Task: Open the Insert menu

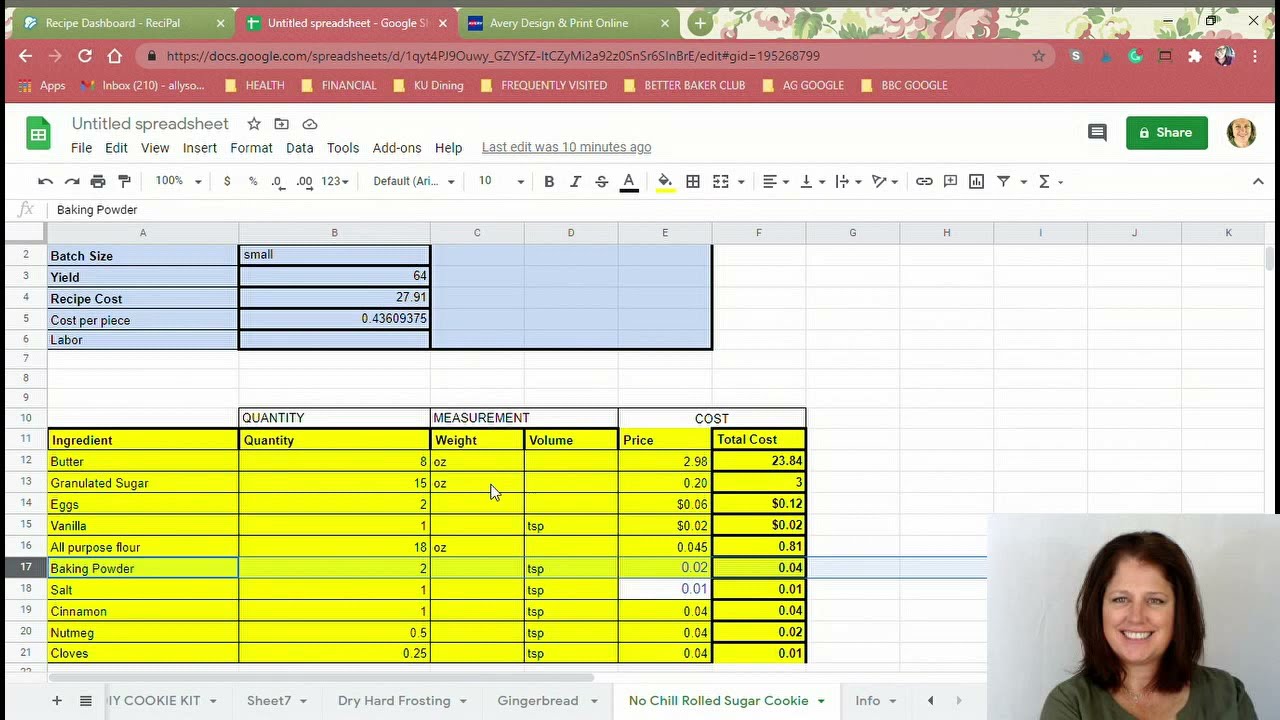Action: tap(199, 147)
